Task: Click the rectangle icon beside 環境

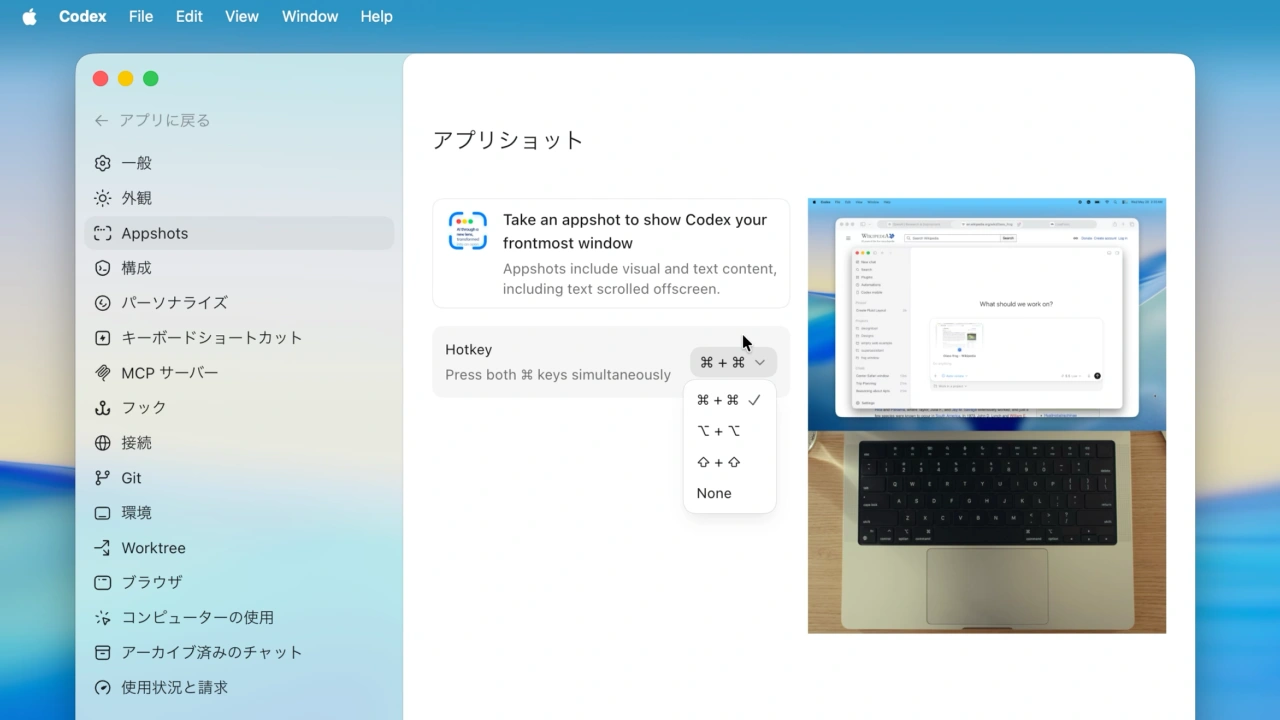Action: (x=102, y=513)
